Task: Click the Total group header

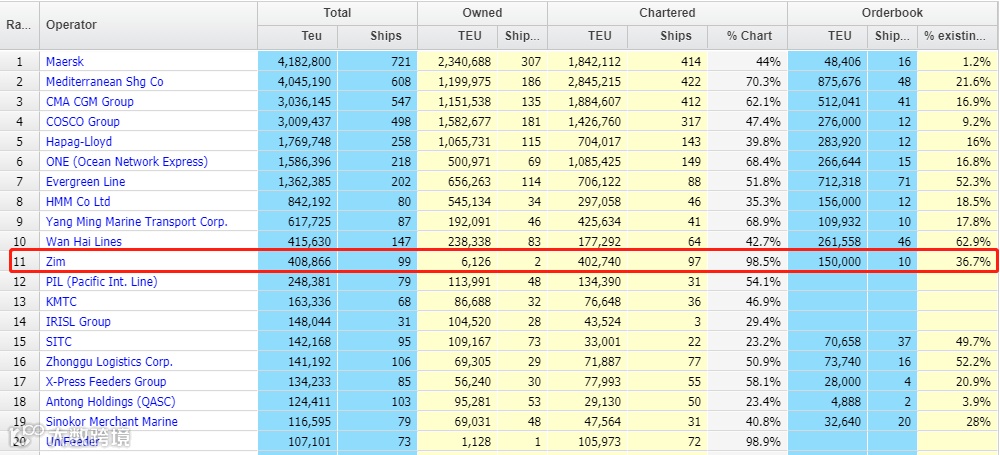Action: [x=337, y=13]
